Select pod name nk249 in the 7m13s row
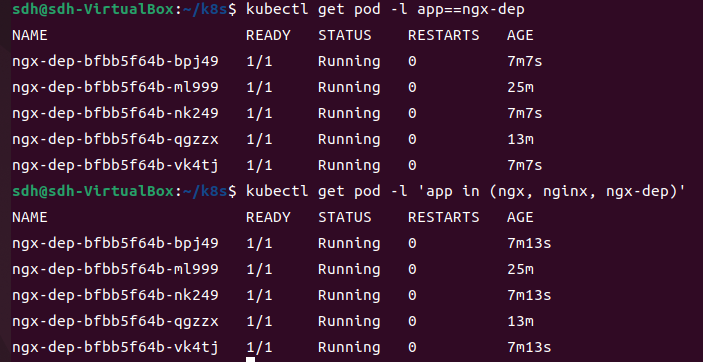This screenshot has width=703, height=362. point(115,296)
